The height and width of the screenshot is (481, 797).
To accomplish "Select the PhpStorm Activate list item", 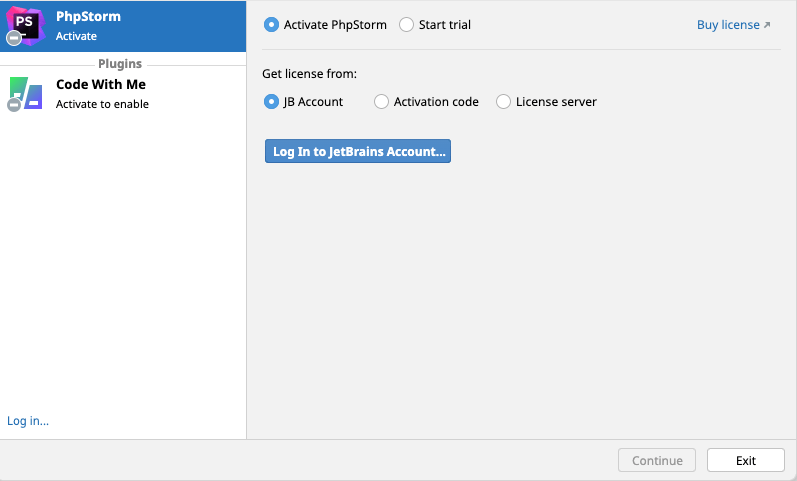I will pos(123,26).
